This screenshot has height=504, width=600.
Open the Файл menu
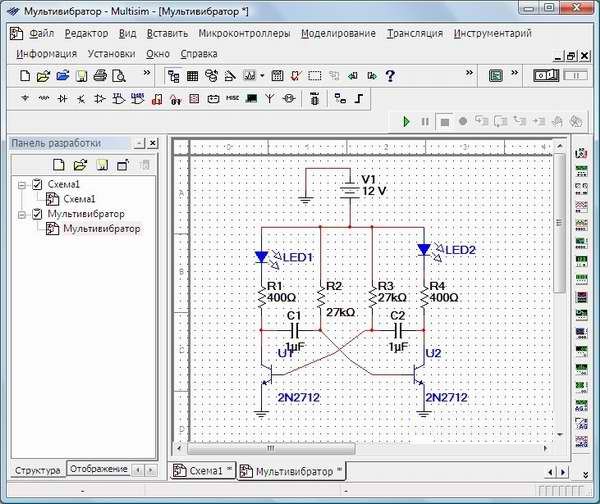point(42,34)
